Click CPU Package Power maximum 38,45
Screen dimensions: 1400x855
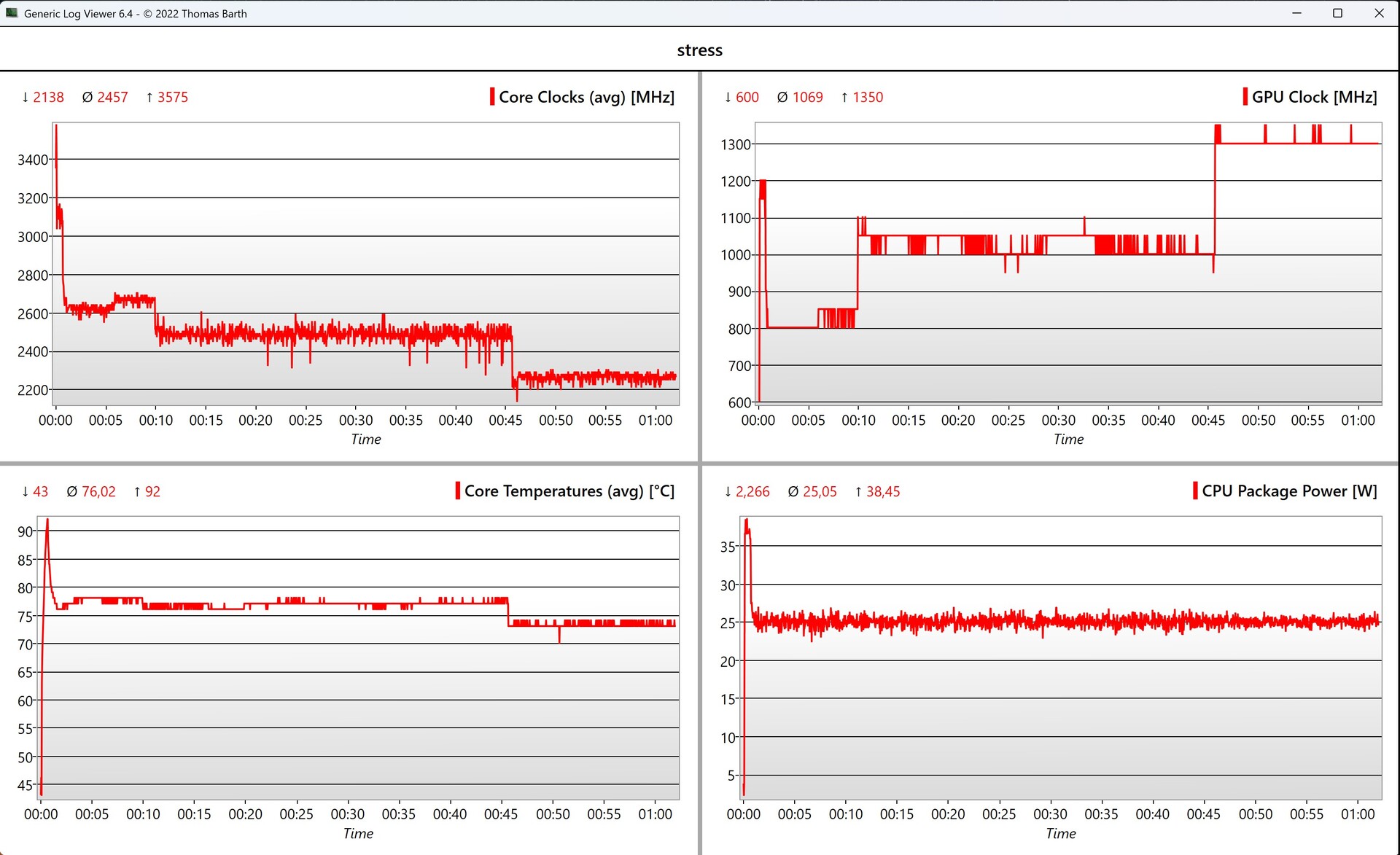click(882, 491)
